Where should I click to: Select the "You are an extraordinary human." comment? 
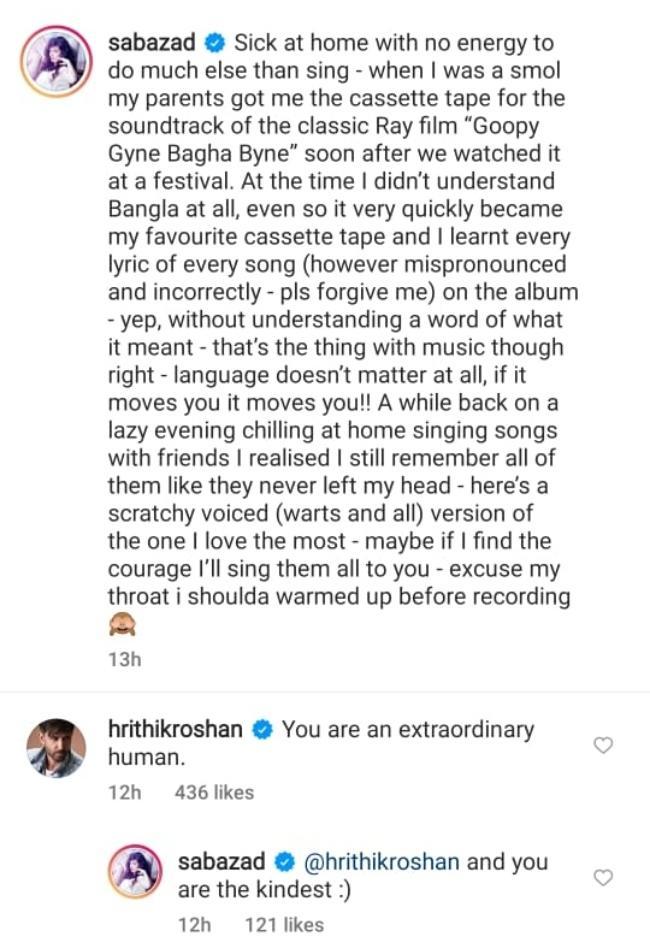click(x=400, y=731)
